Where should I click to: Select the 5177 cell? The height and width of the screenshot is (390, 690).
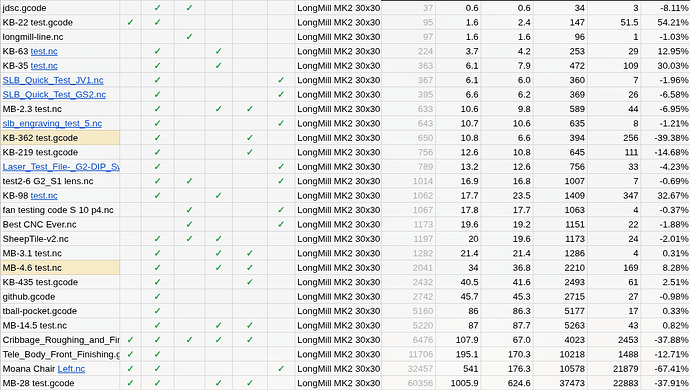tap(560, 311)
